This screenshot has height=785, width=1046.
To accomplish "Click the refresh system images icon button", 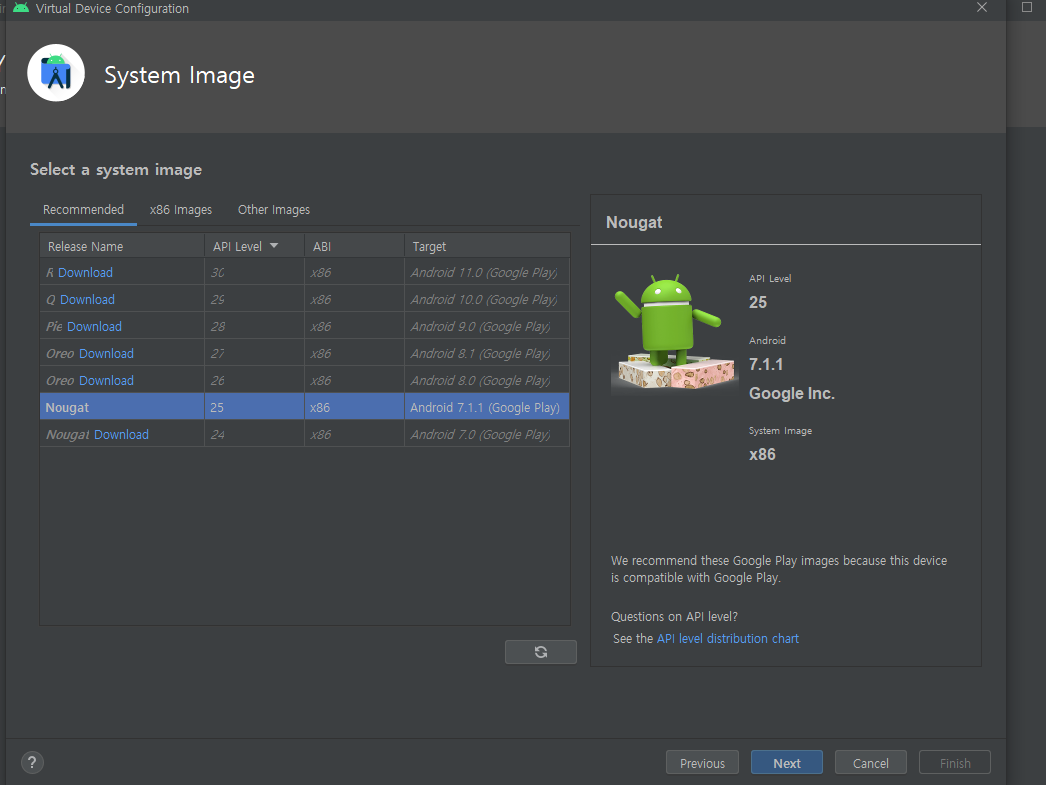I will 540,652.
